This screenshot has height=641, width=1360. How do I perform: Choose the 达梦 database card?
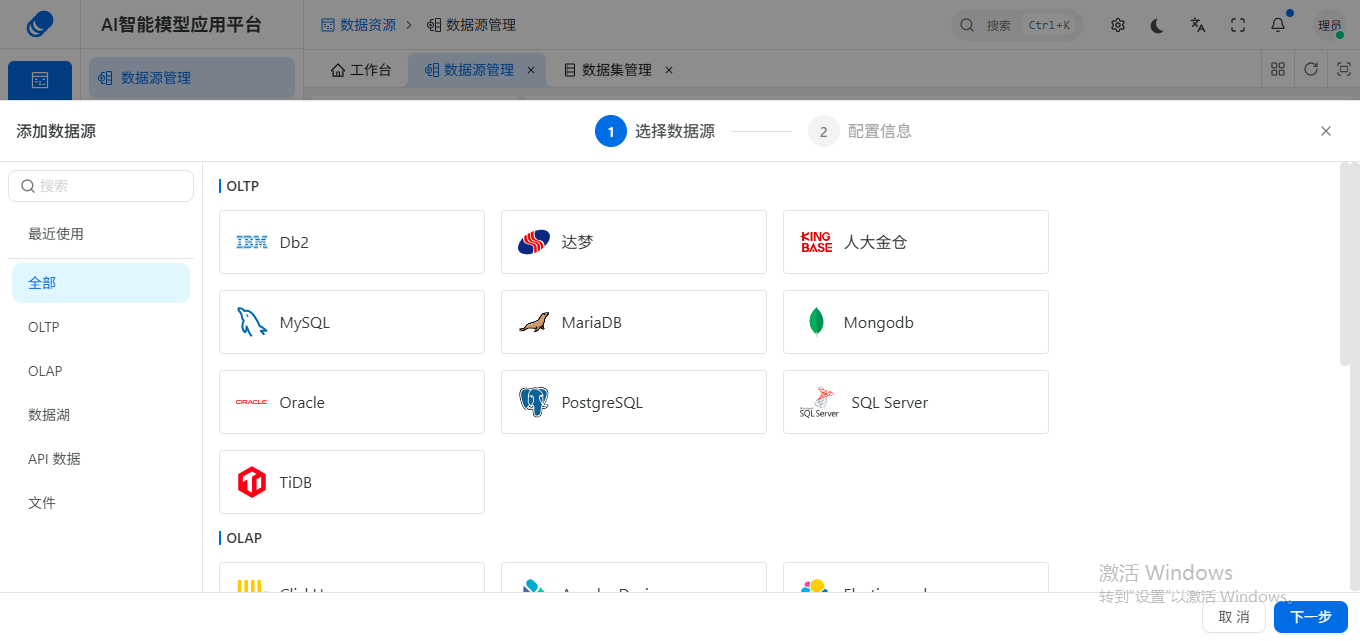[634, 242]
